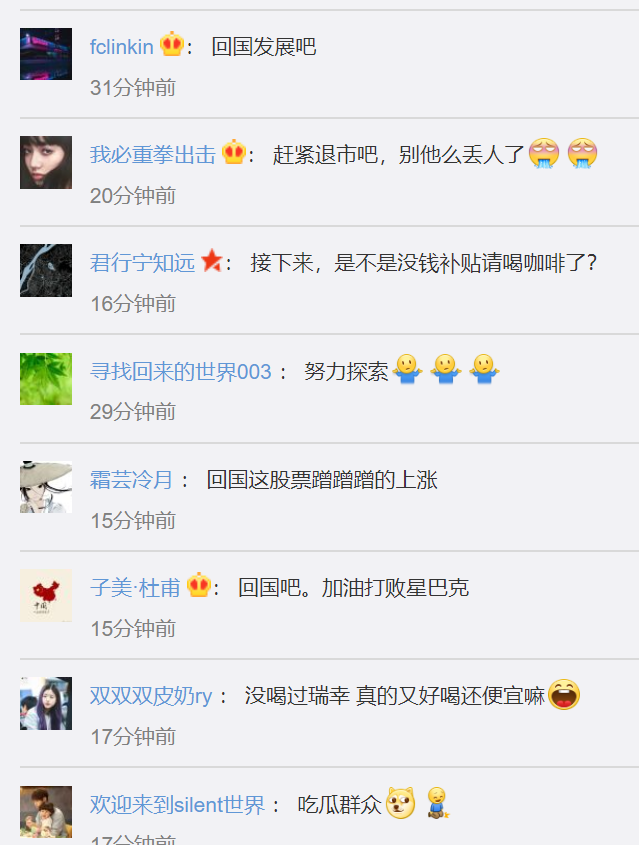This screenshot has width=639, height=845.
Task: Click the laughing emoji in 双双双皮奶ry's comment
Action: (x=564, y=694)
